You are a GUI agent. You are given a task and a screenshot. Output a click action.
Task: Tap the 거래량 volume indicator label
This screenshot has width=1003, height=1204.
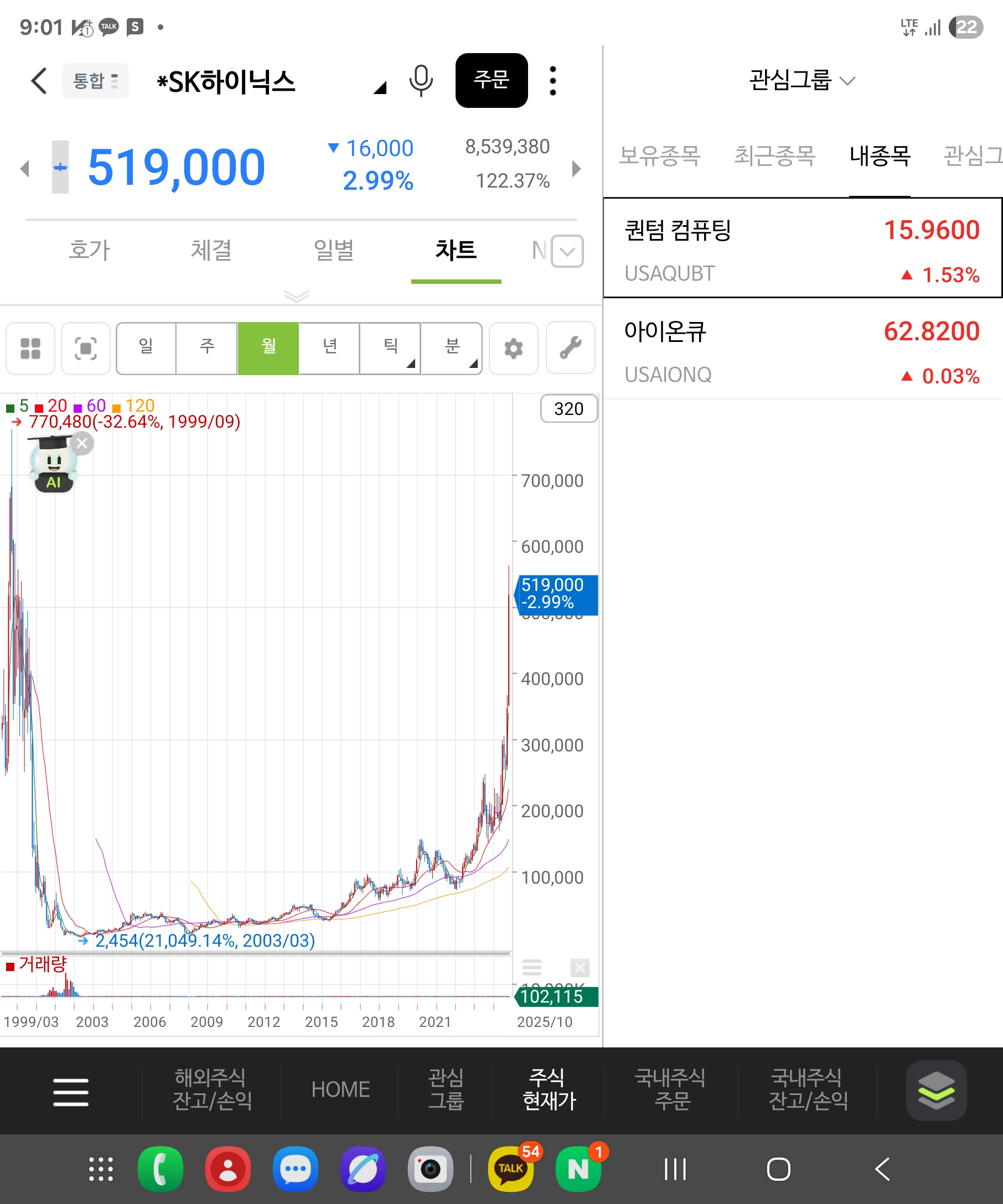point(37,964)
